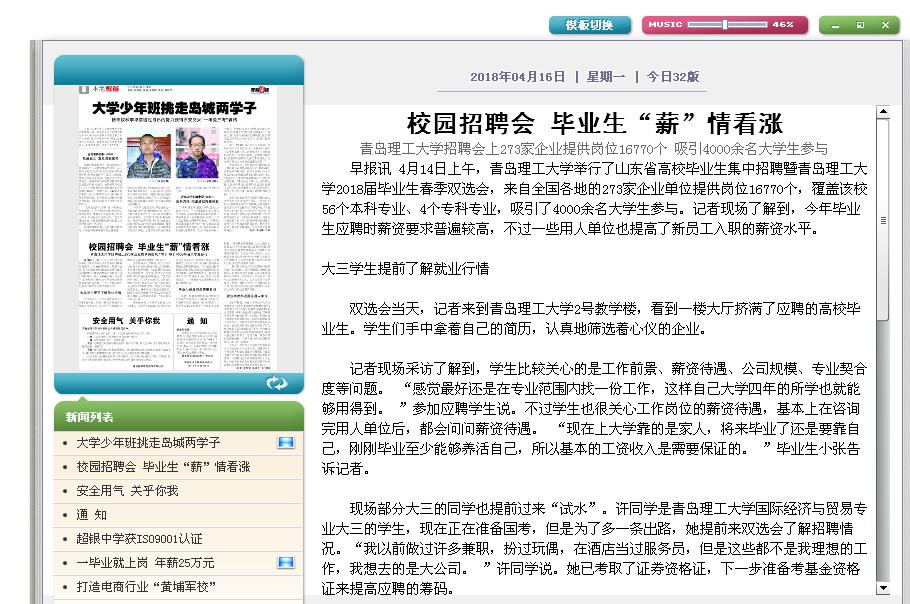
Task: Click the article scrollbar up arrow
Action: (x=882, y=112)
